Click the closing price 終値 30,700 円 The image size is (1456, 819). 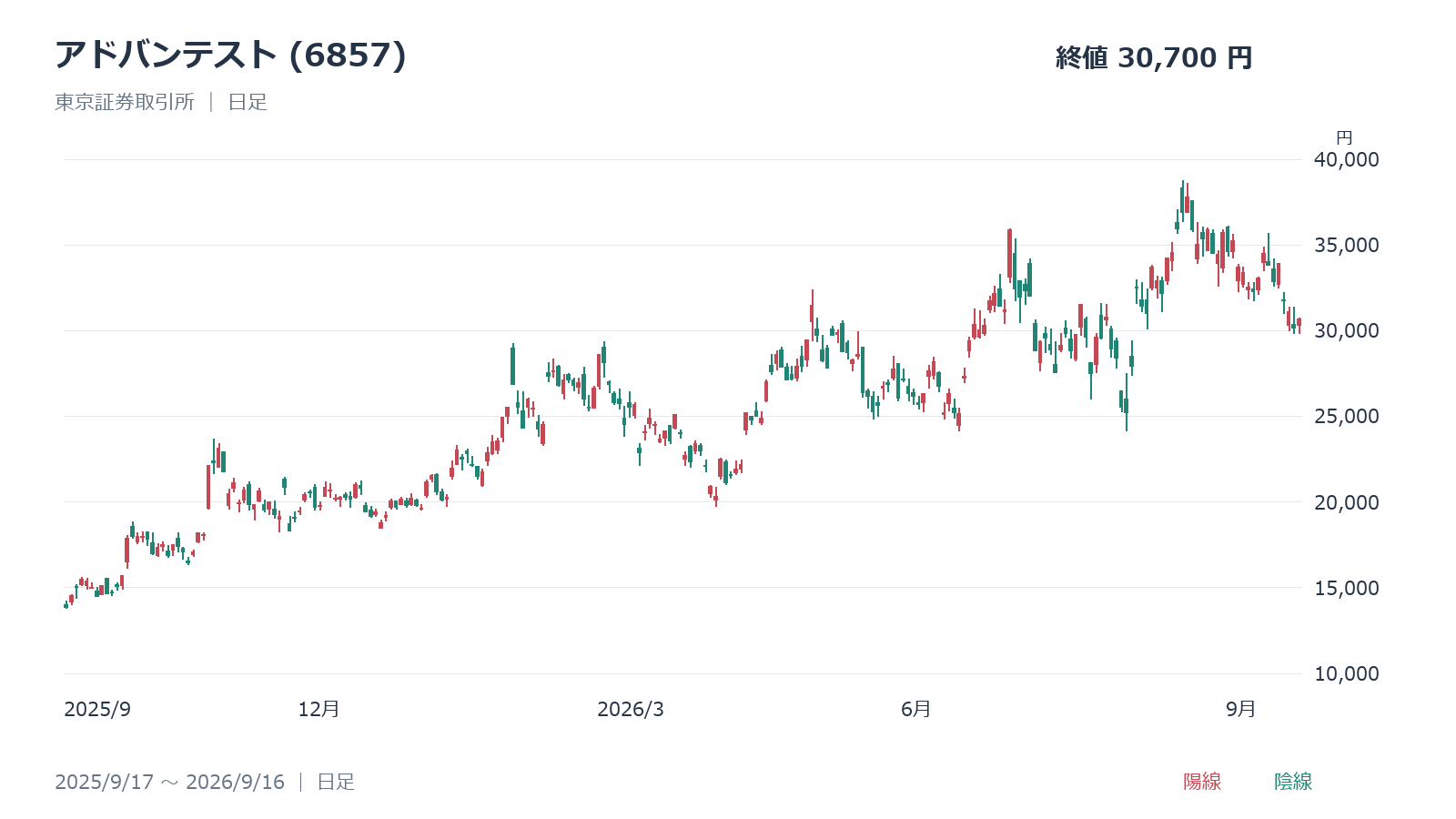coord(1154,58)
